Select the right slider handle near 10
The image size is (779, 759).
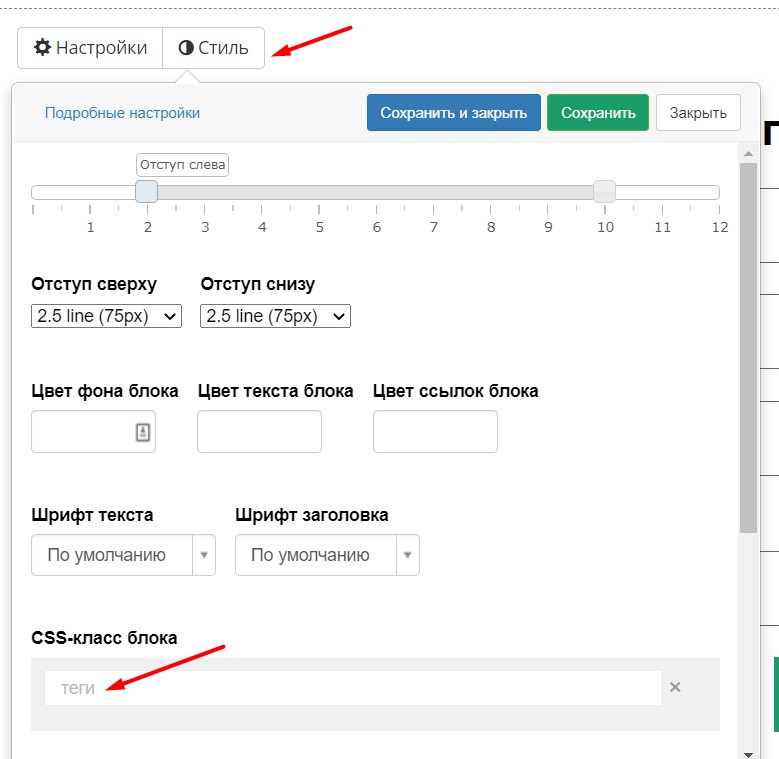pos(605,192)
